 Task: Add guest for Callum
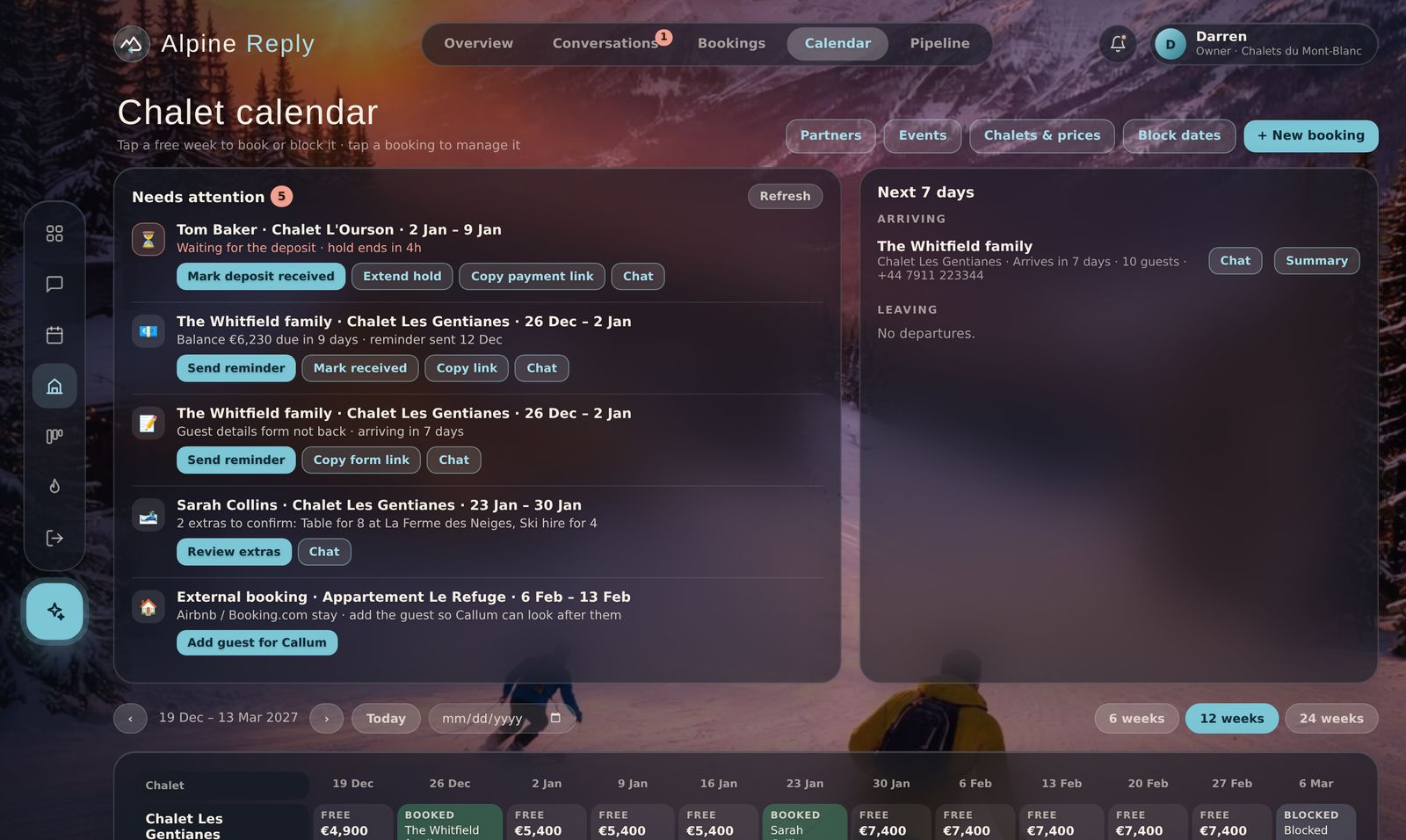(257, 643)
